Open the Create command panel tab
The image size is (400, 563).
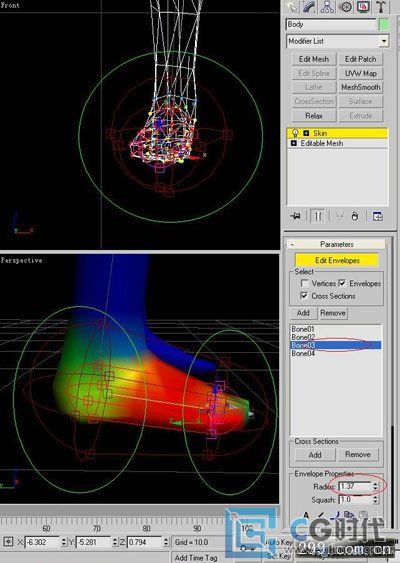[292, 6]
